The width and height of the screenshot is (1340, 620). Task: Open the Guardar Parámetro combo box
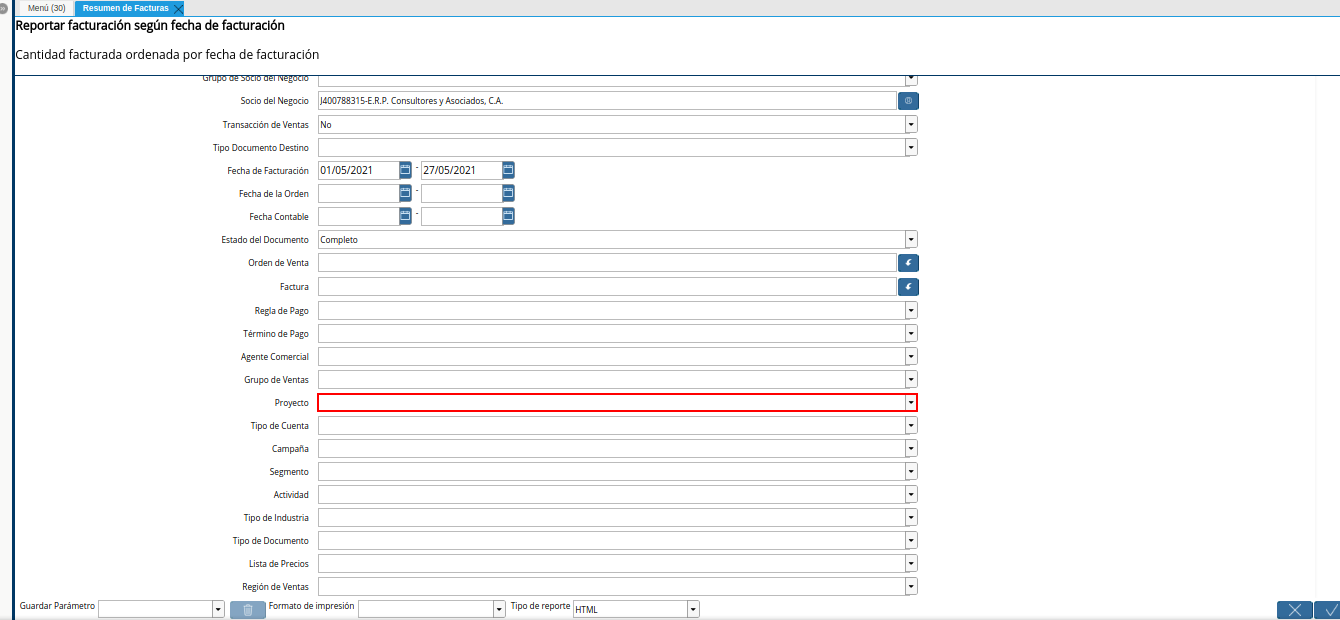tap(218, 609)
